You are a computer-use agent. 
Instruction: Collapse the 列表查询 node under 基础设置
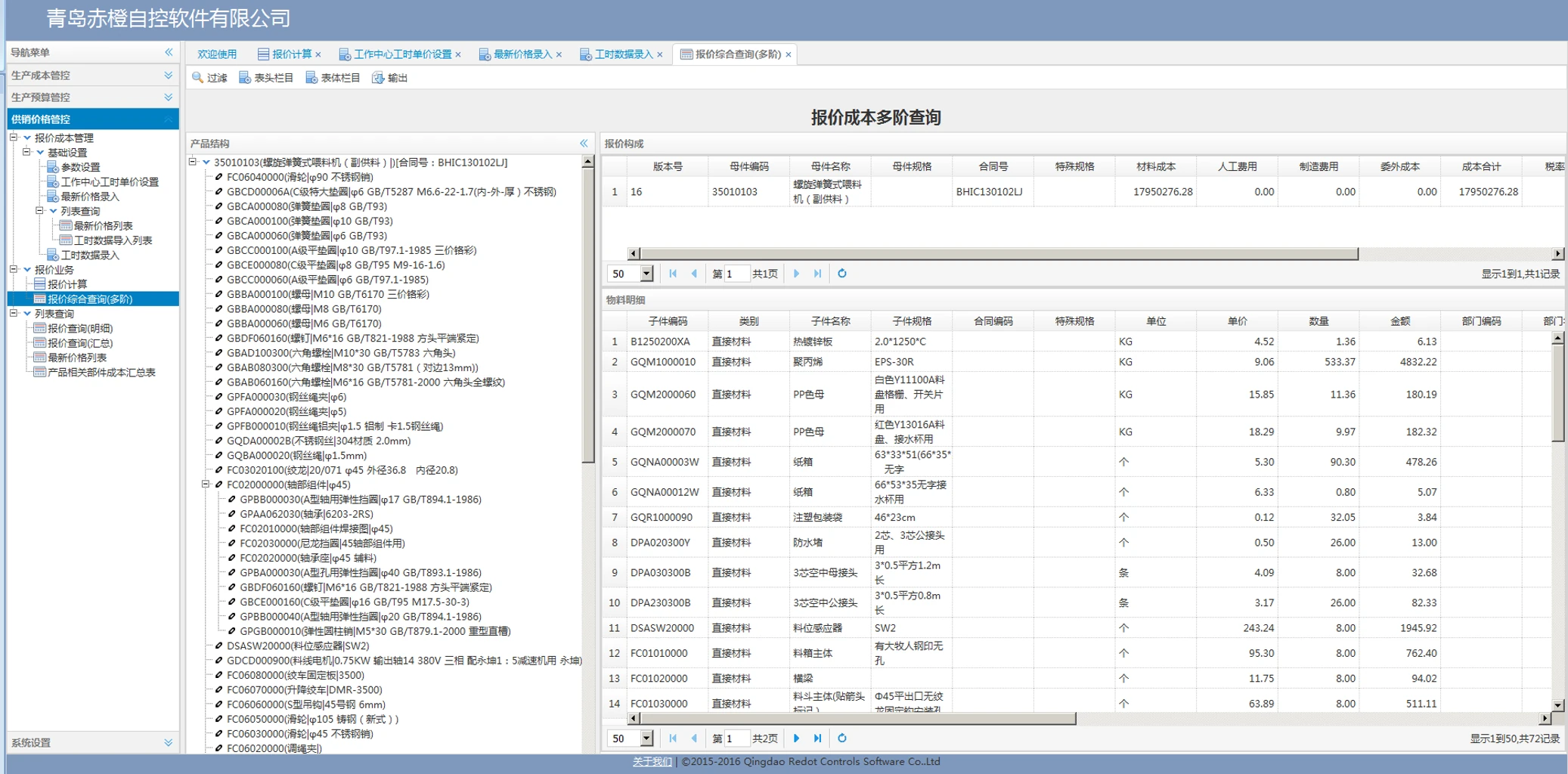(40, 211)
